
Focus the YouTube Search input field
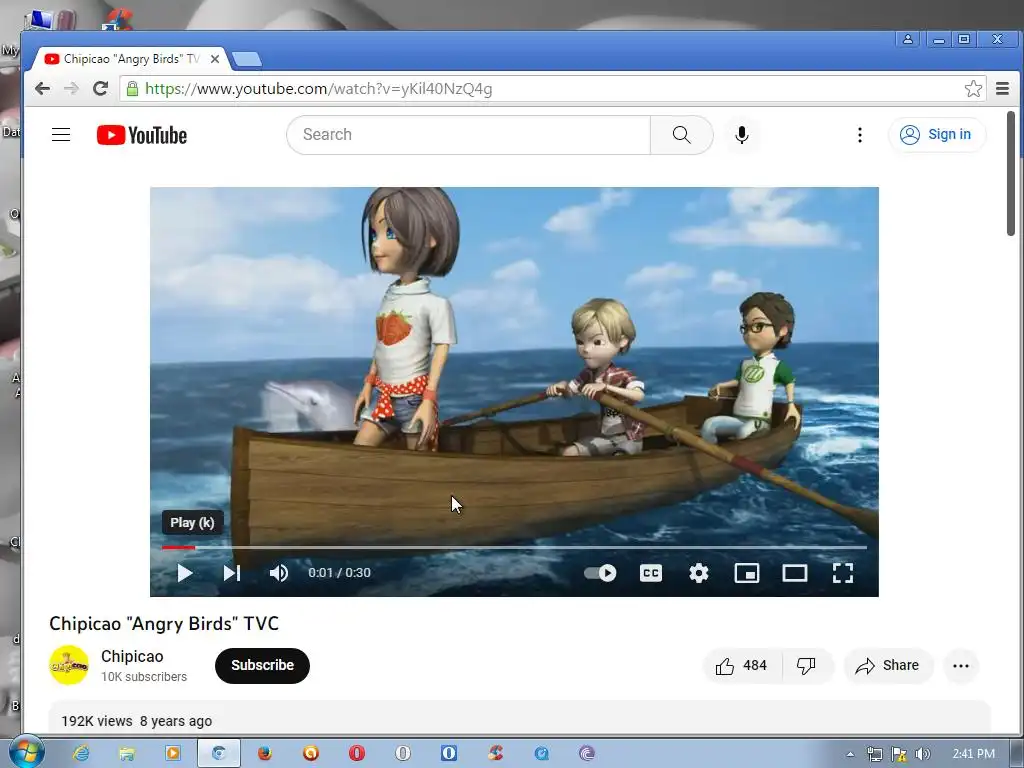point(469,135)
